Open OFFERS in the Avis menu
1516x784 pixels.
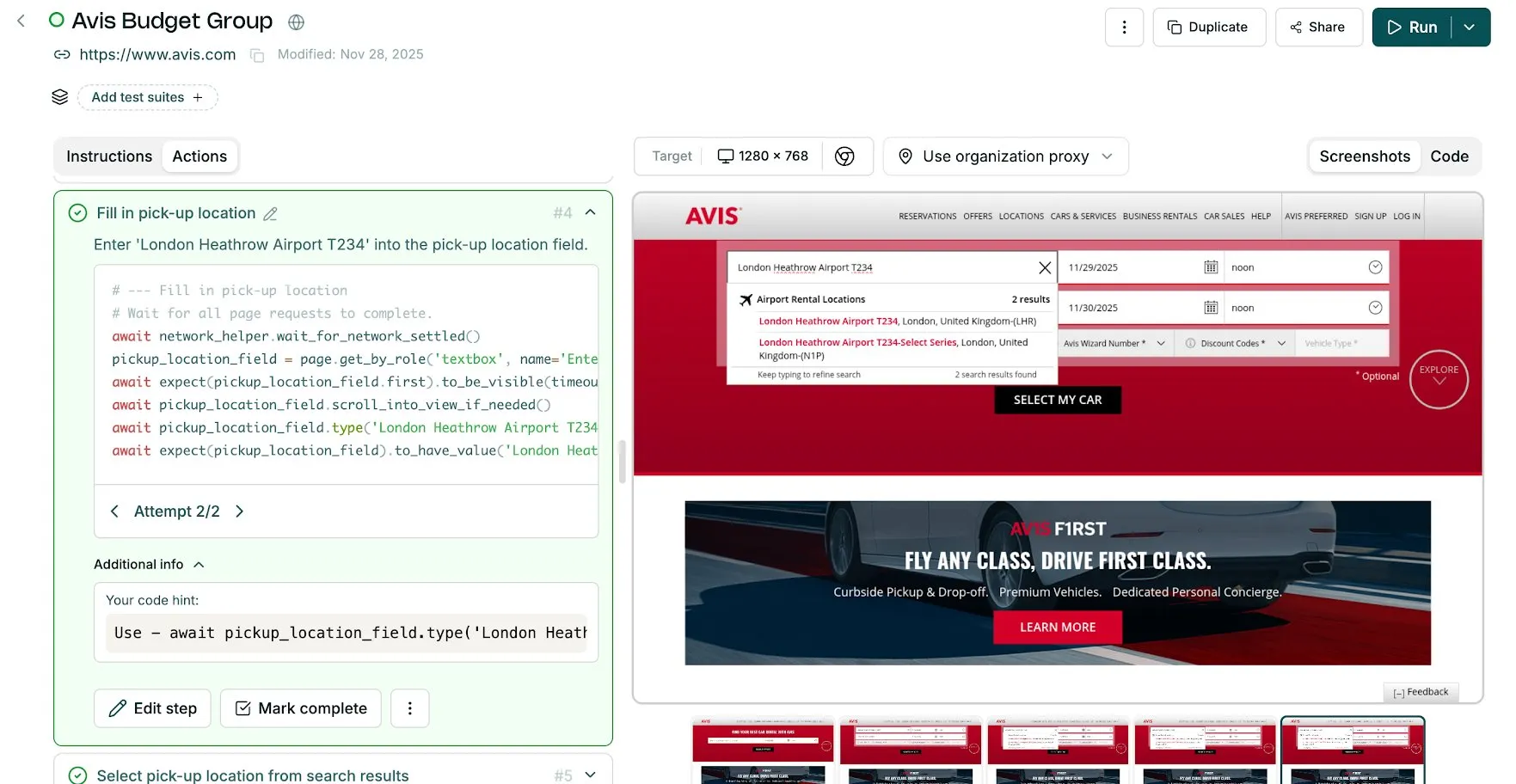pyautogui.click(x=978, y=217)
